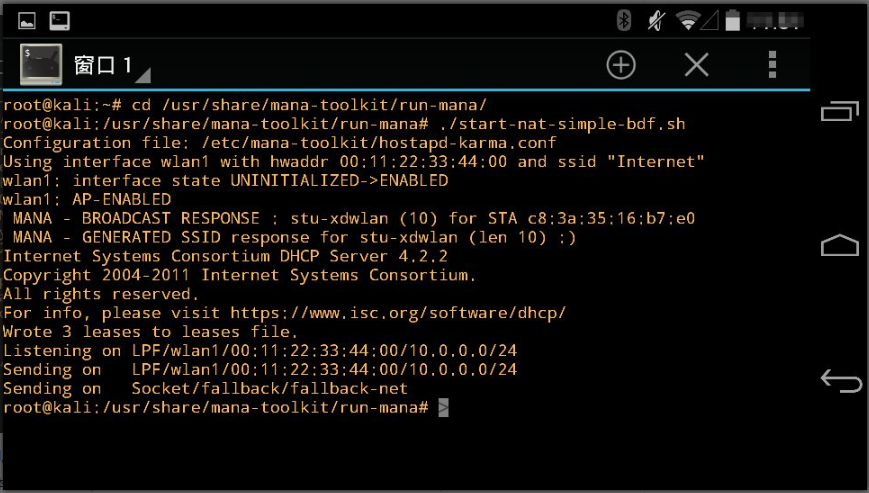The height and width of the screenshot is (493, 869).
Task: Tap the Android home navigation button
Action: [840, 245]
